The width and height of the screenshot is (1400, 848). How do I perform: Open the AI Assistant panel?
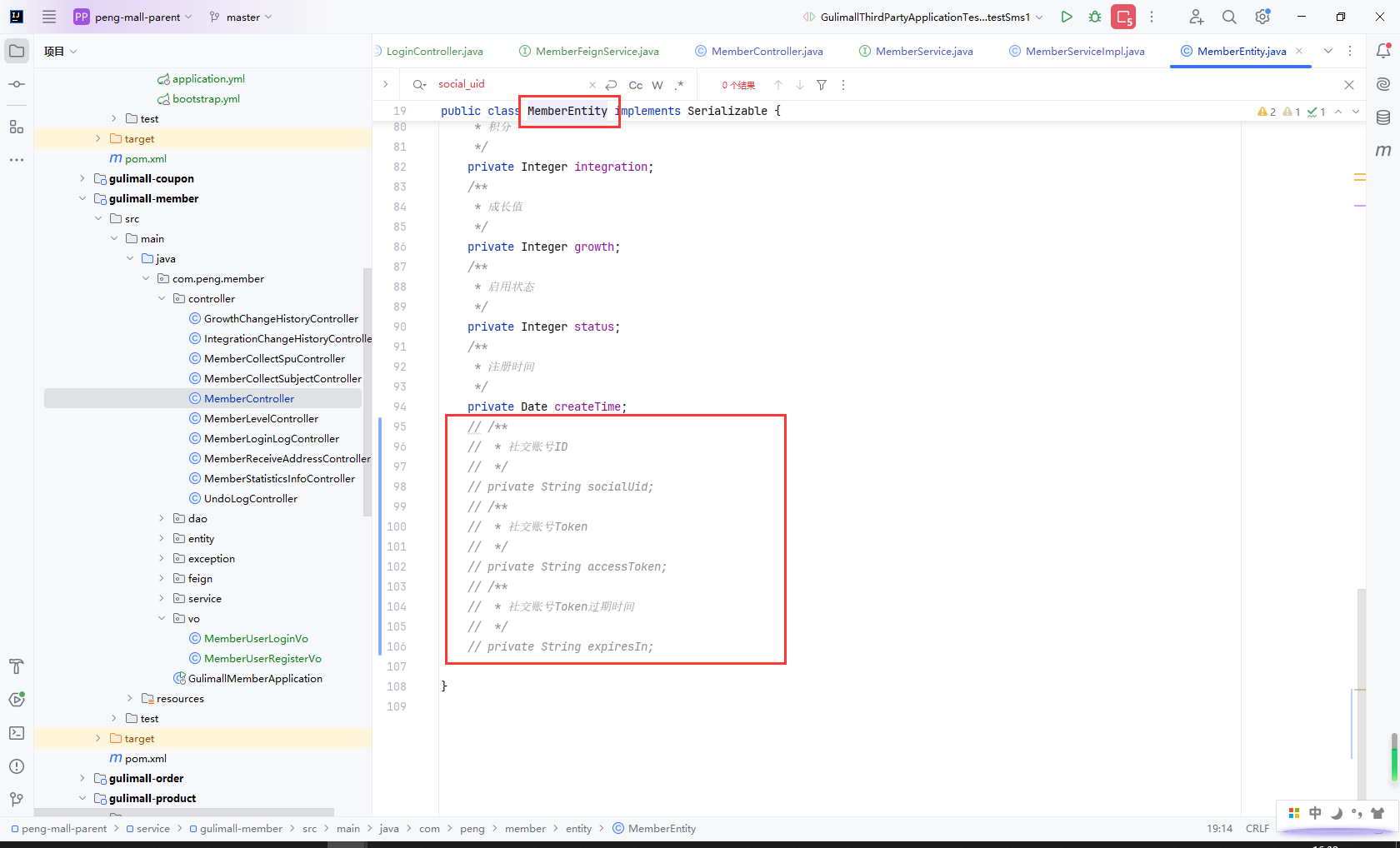1383,84
